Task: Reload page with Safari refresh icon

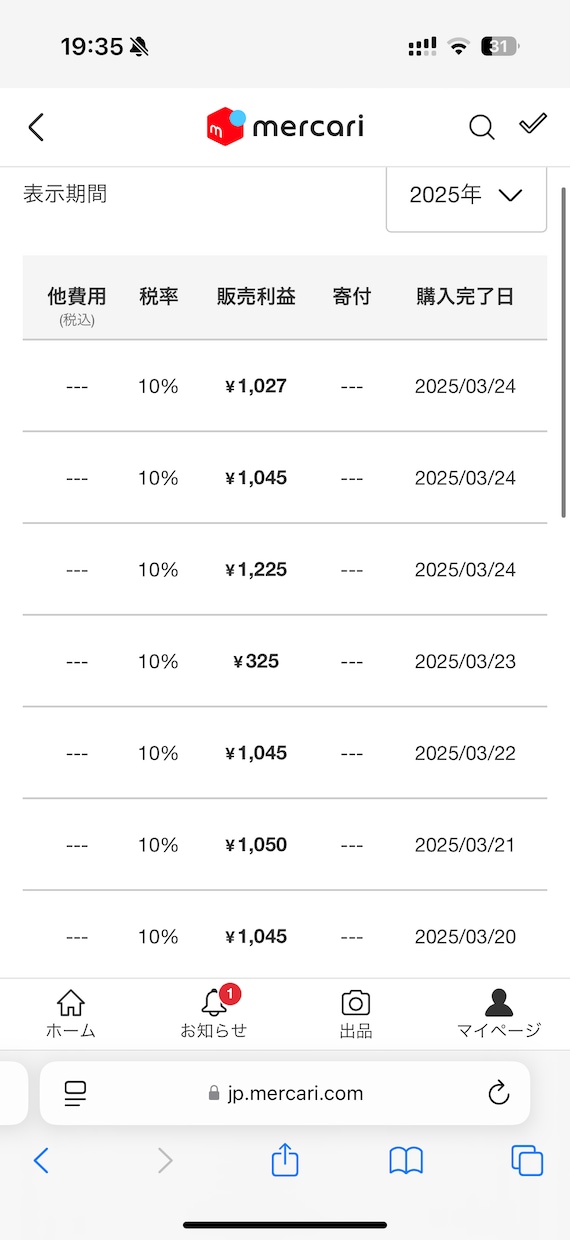Action: click(x=499, y=1093)
